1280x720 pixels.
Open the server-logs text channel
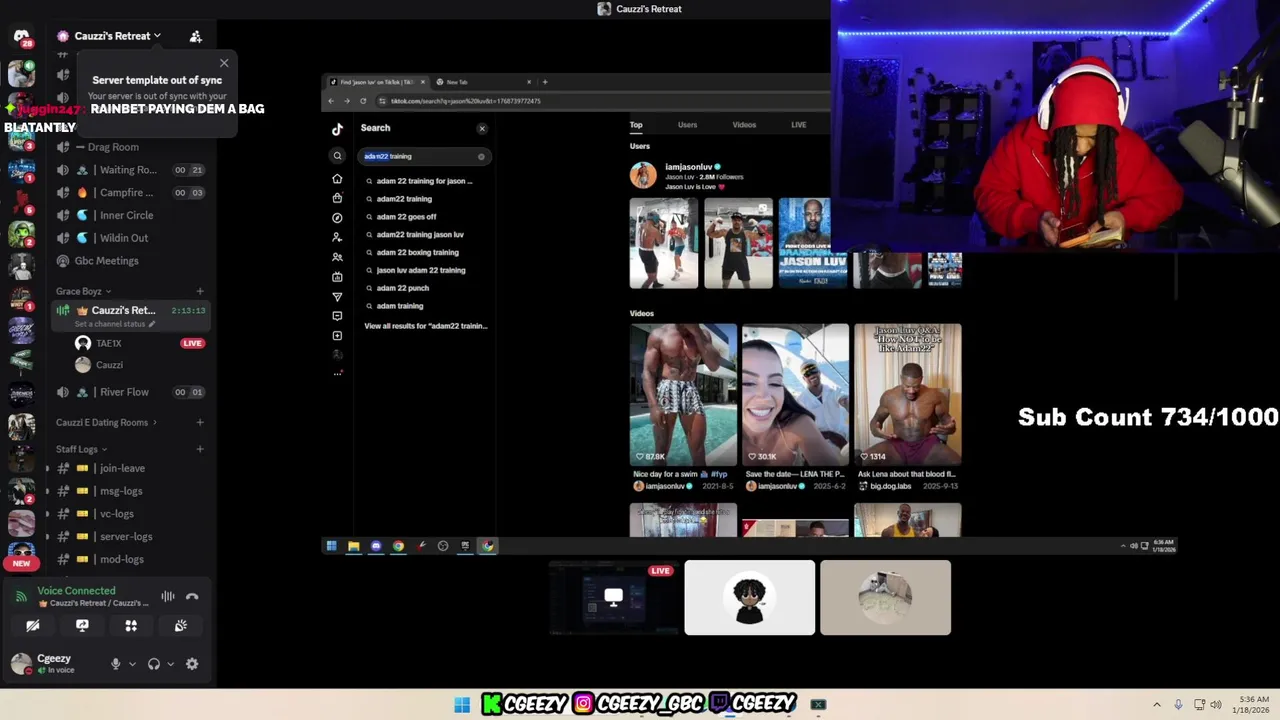(130, 537)
